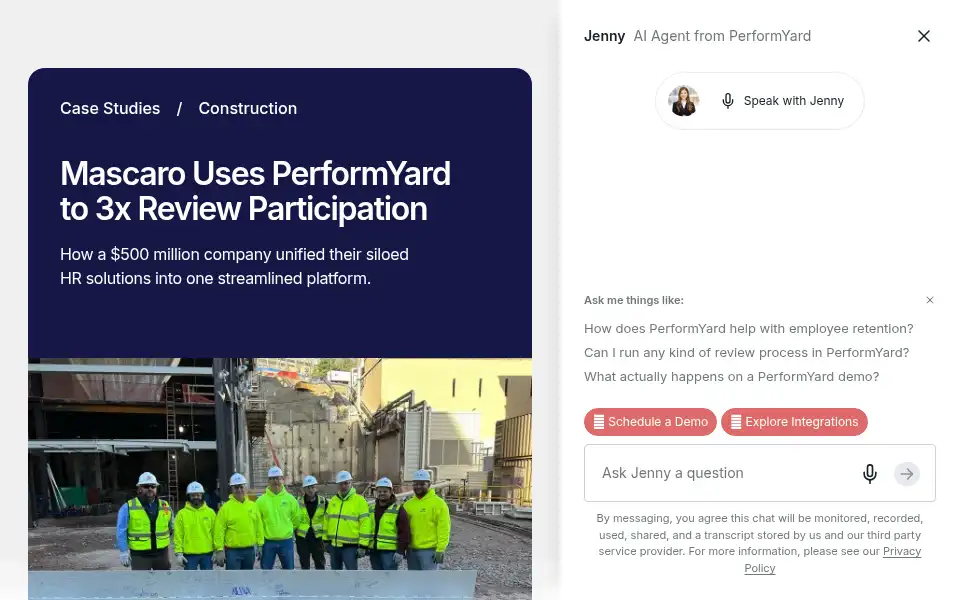Open the Construction breadcrumb category
Image resolution: width=960 pixels, height=600 pixels.
coord(247,108)
